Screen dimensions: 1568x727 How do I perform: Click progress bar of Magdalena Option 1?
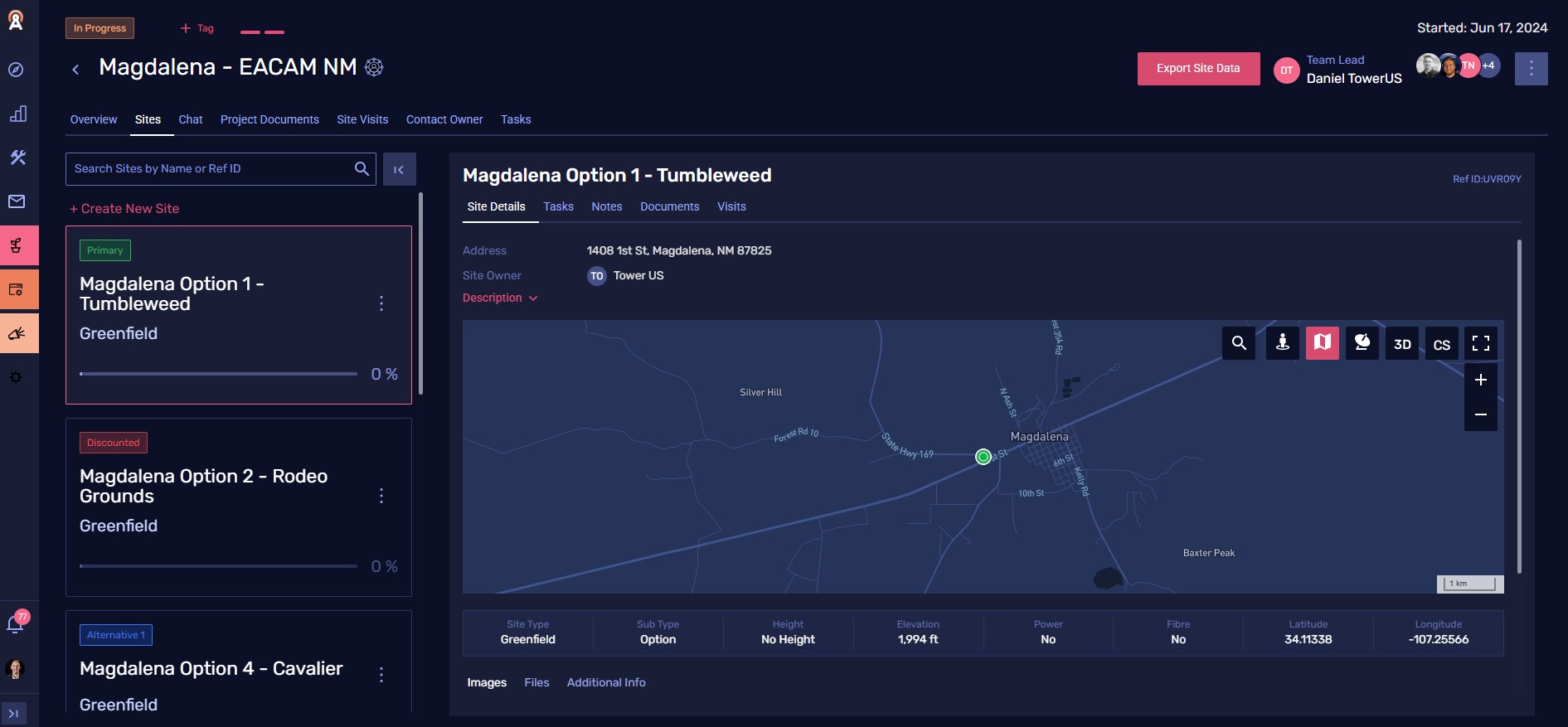(218, 374)
